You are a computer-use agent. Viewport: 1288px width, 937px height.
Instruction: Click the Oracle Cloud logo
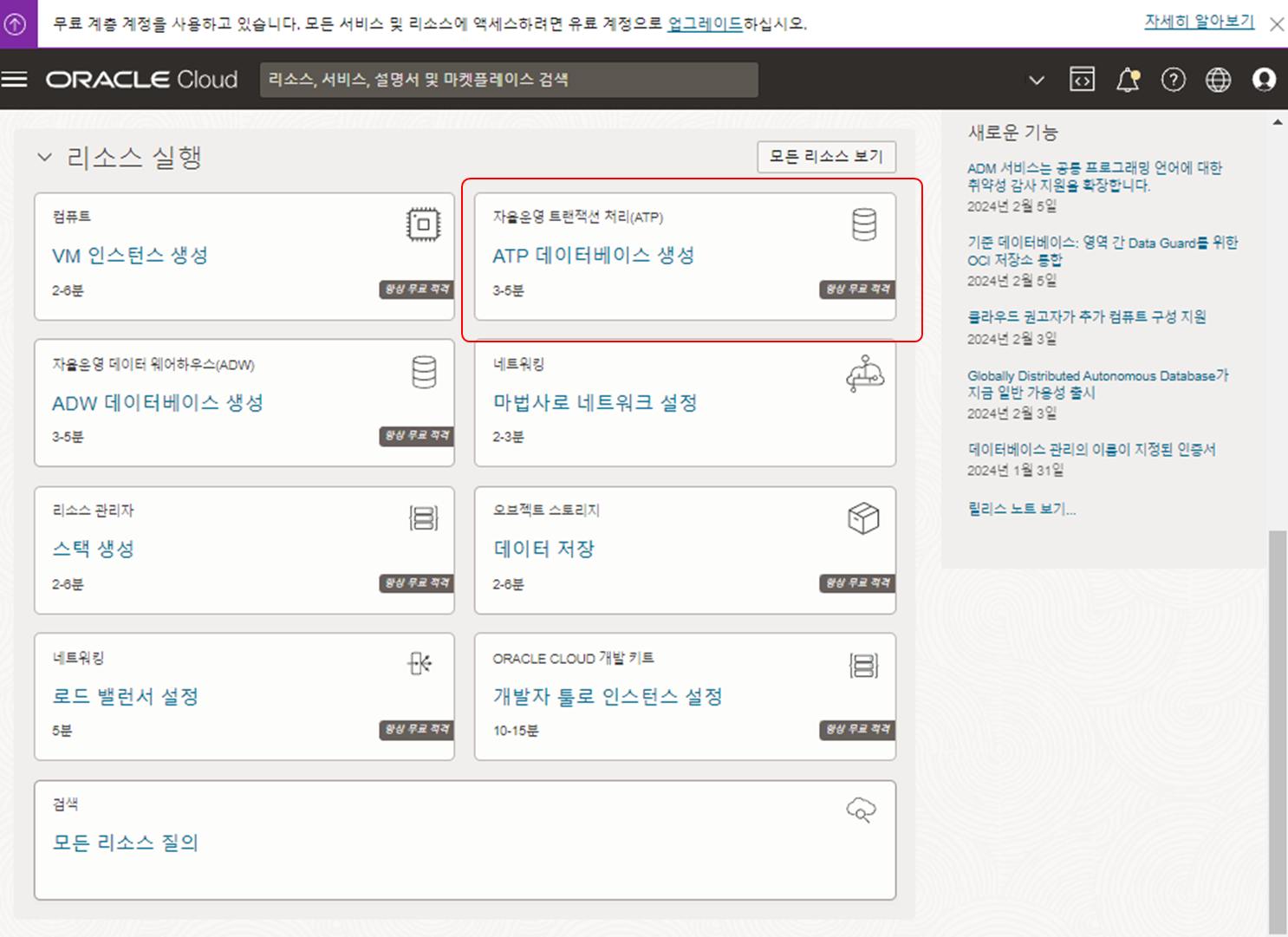point(141,80)
